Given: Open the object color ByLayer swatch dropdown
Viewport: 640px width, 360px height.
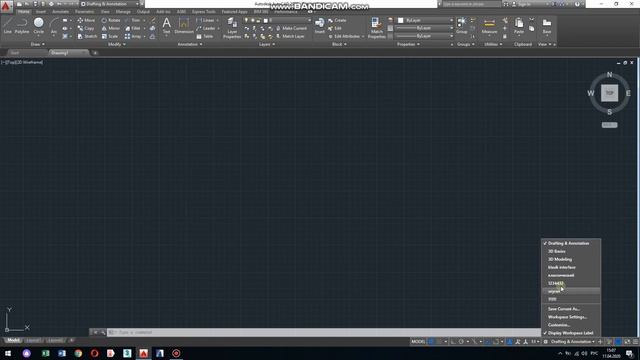Looking at the screenshot, I should (425, 20).
